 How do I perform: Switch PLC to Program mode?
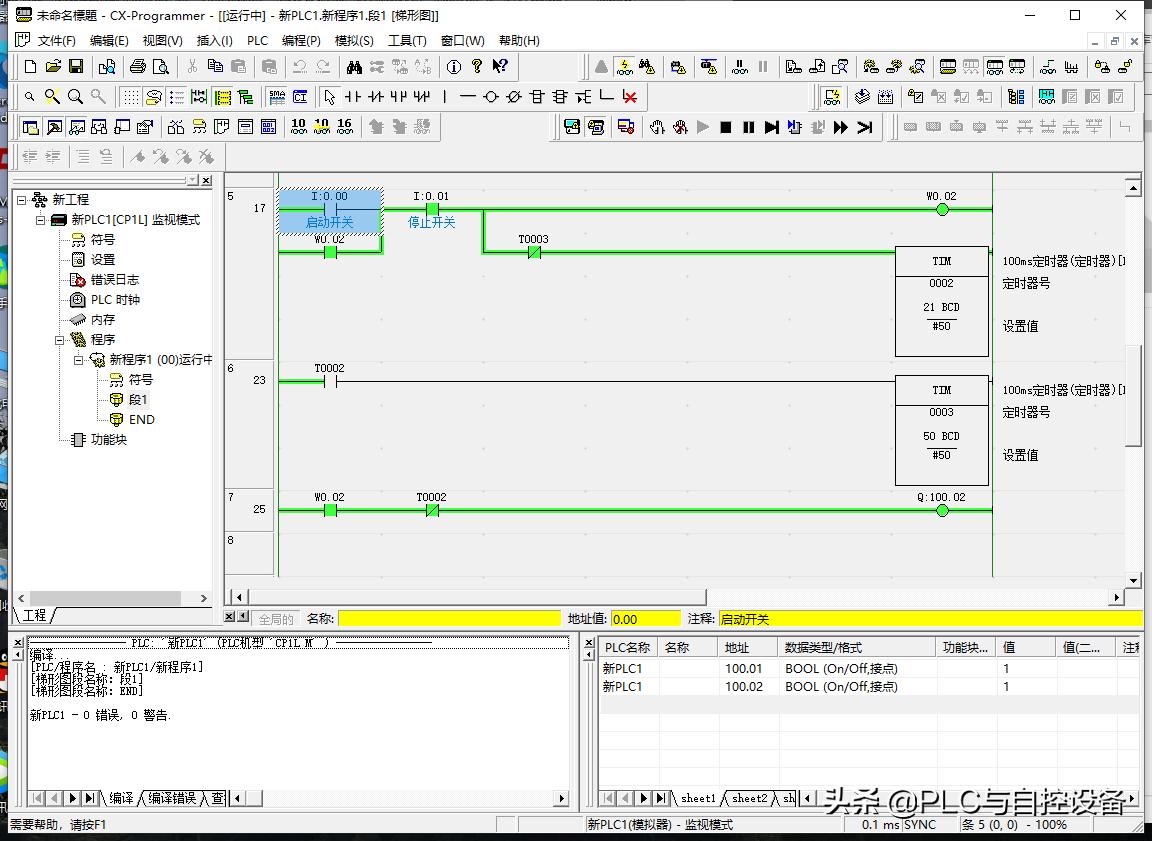point(948,67)
